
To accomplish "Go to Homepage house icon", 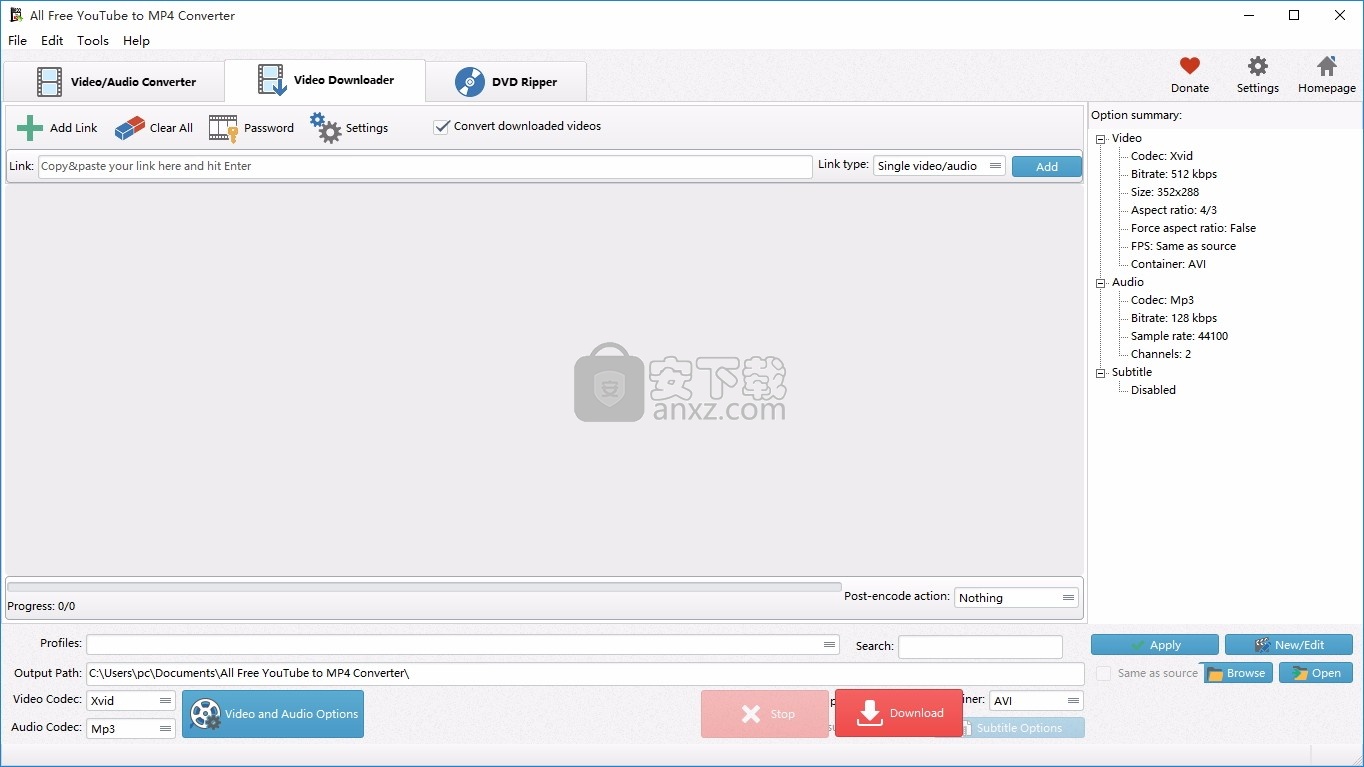I will click(1327, 66).
